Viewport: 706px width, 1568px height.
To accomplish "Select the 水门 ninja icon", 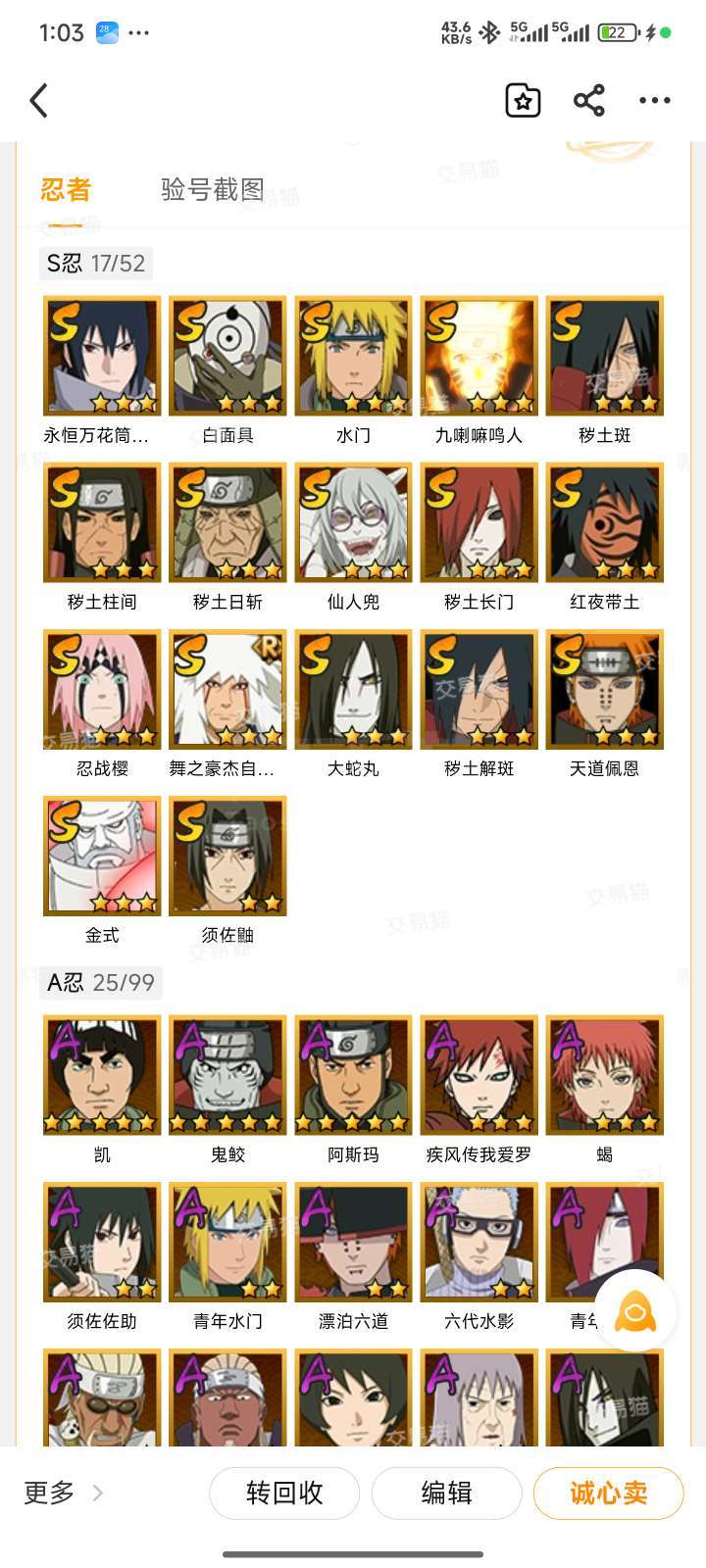I will click(x=353, y=356).
